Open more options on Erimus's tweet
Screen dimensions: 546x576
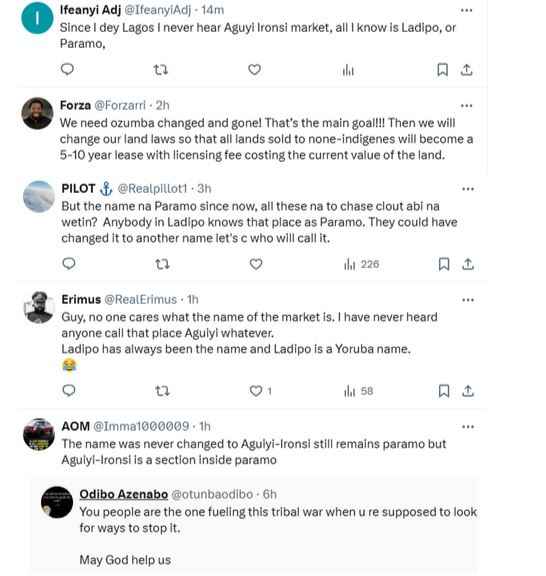[x=468, y=300]
